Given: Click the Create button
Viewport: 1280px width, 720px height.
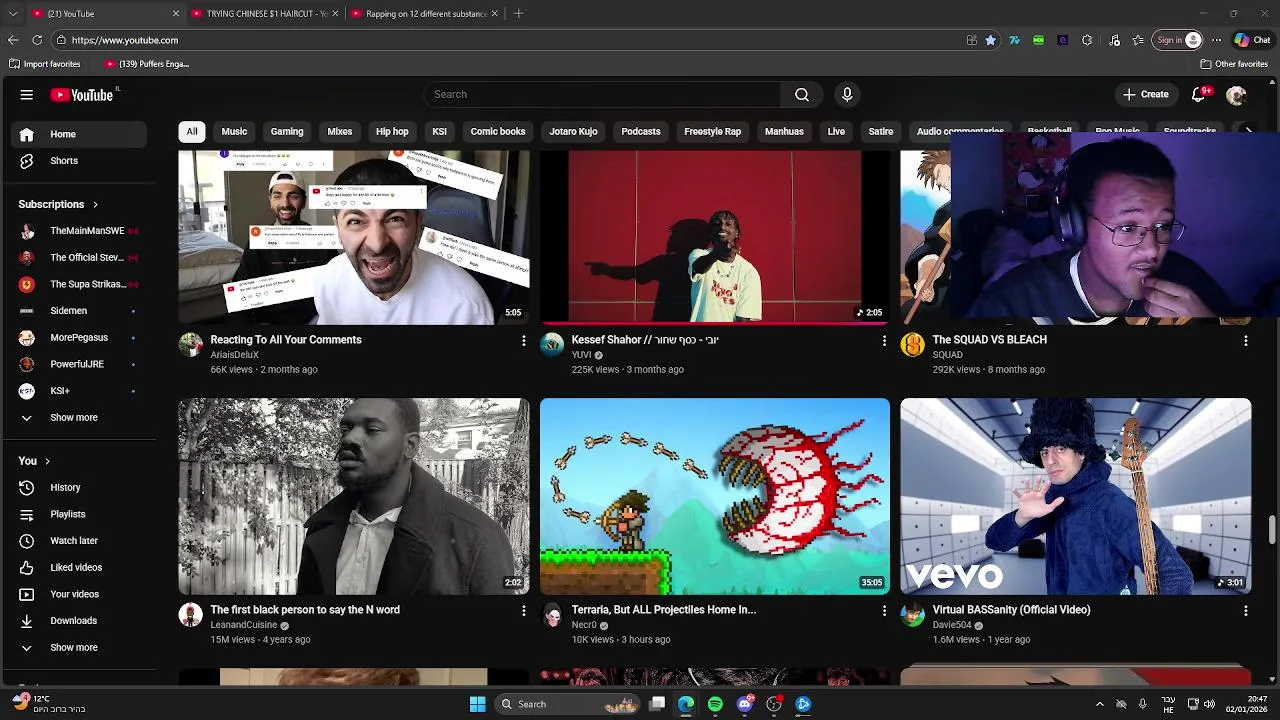Looking at the screenshot, I should (x=1145, y=94).
